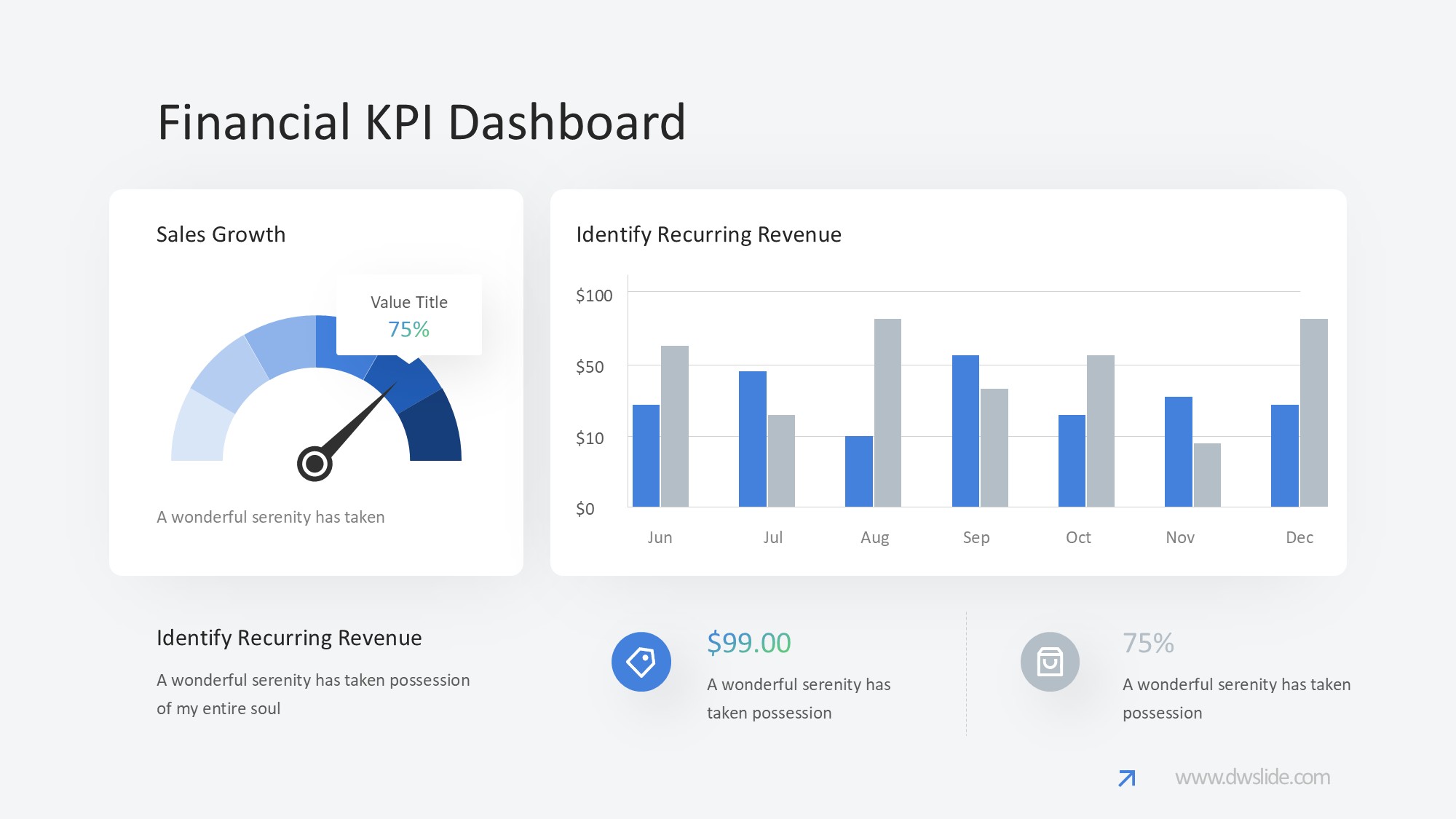Click the Value Title 75% tooltip box

pos(408,315)
